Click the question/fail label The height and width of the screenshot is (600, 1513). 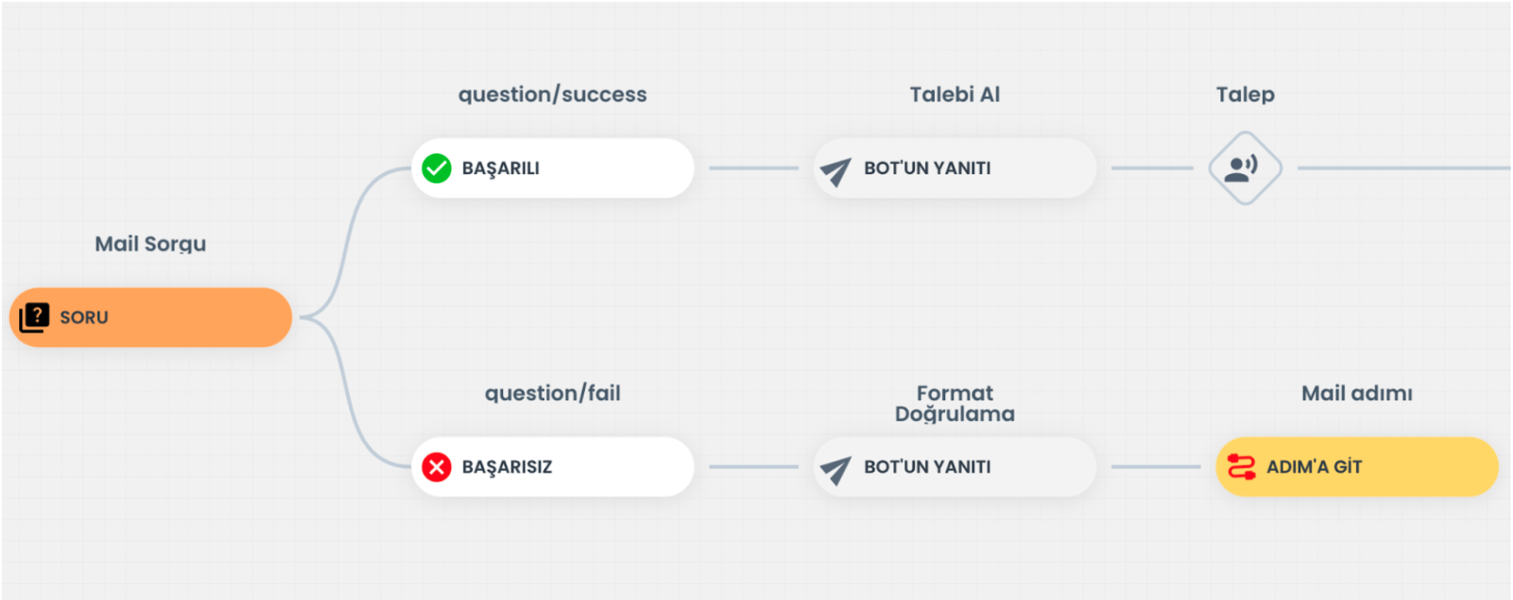point(553,394)
